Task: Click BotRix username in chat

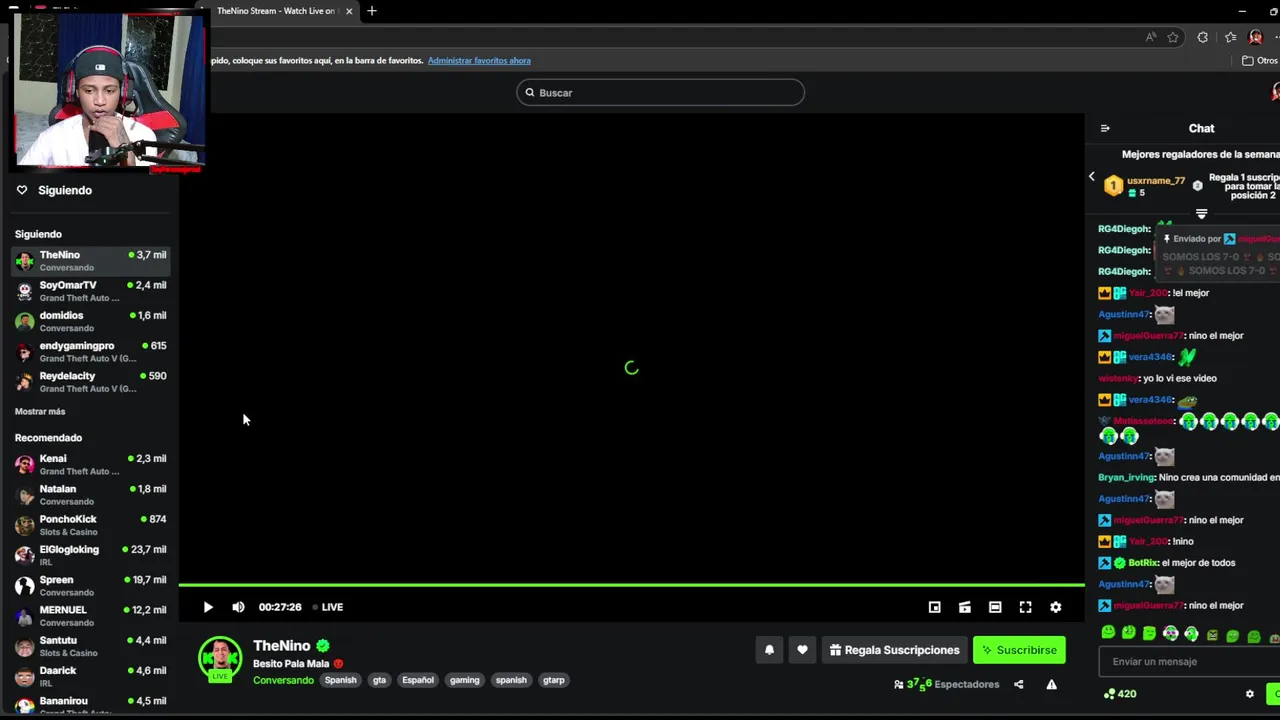Action: point(1143,563)
